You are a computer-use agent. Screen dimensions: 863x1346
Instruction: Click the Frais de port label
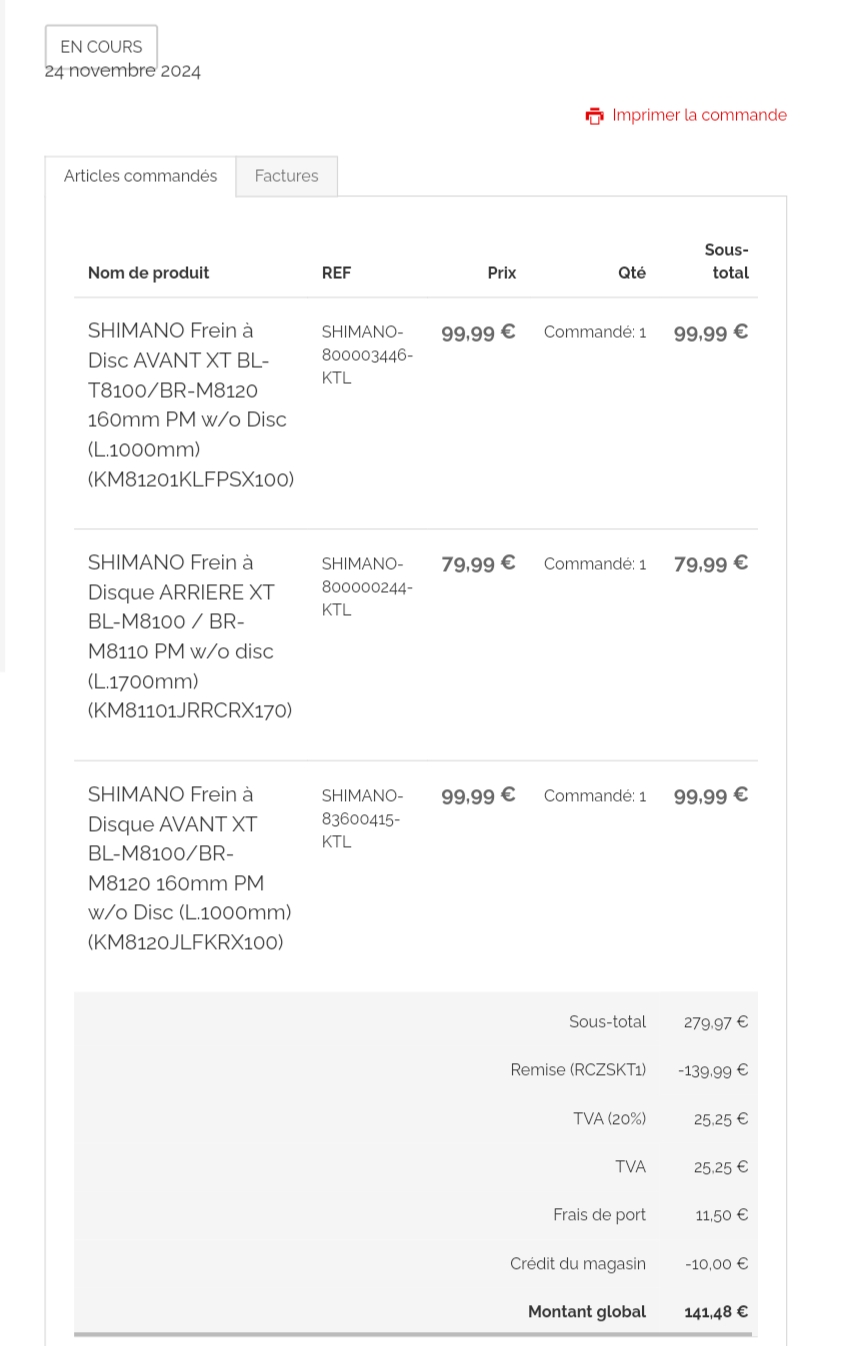(599, 1215)
